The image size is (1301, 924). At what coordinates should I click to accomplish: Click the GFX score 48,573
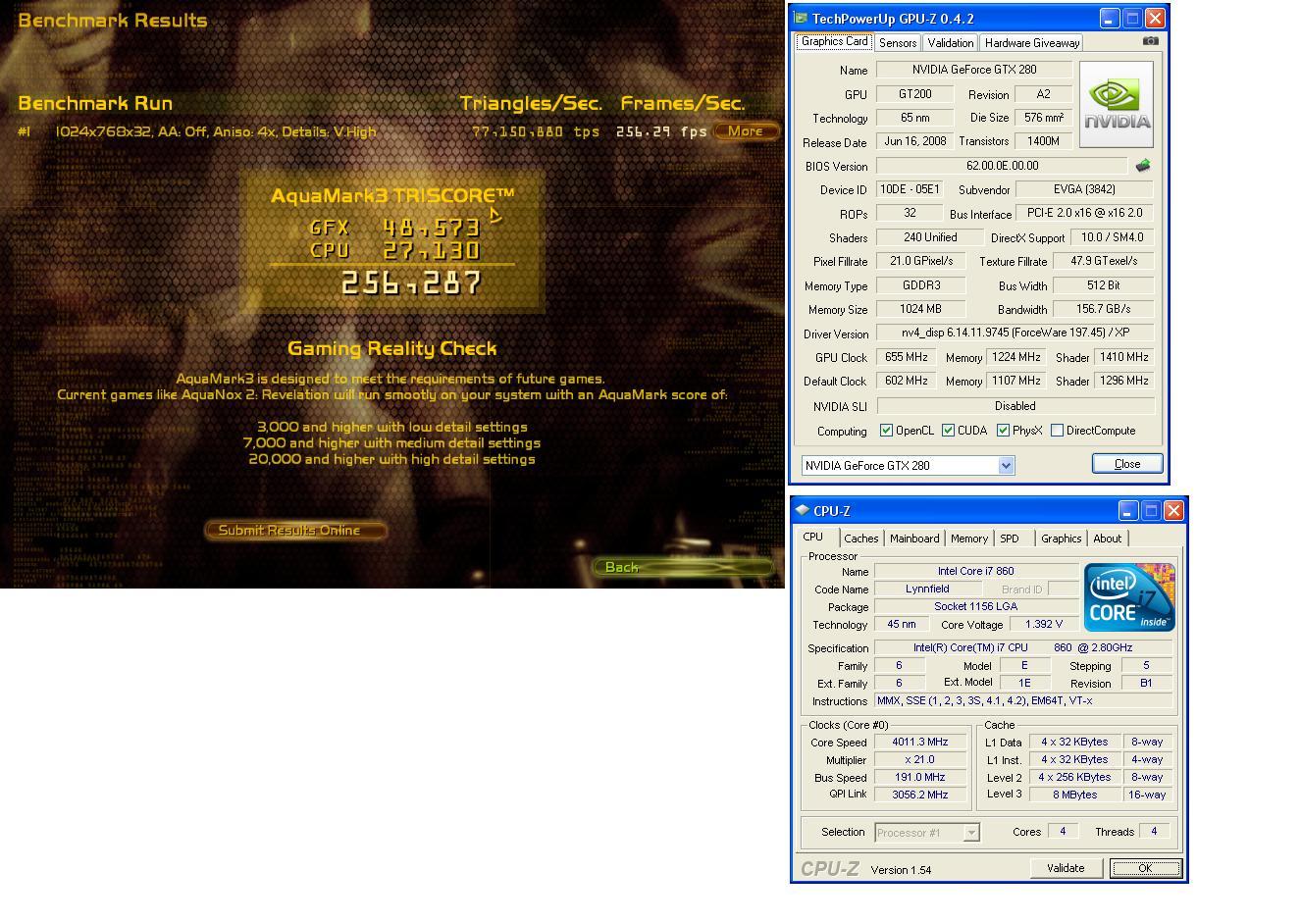[x=432, y=229]
